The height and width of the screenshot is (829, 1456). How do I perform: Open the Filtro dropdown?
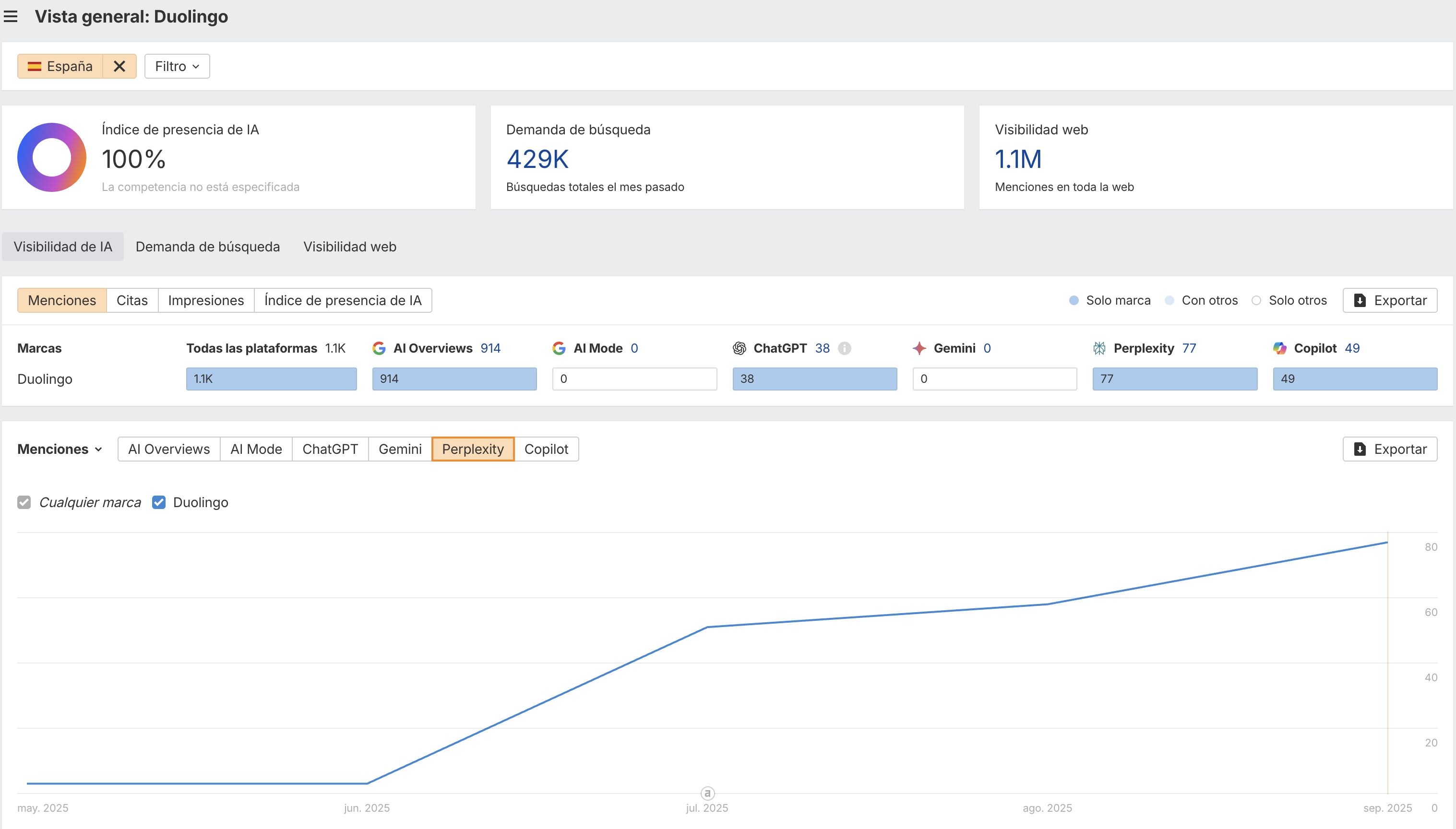(177, 66)
